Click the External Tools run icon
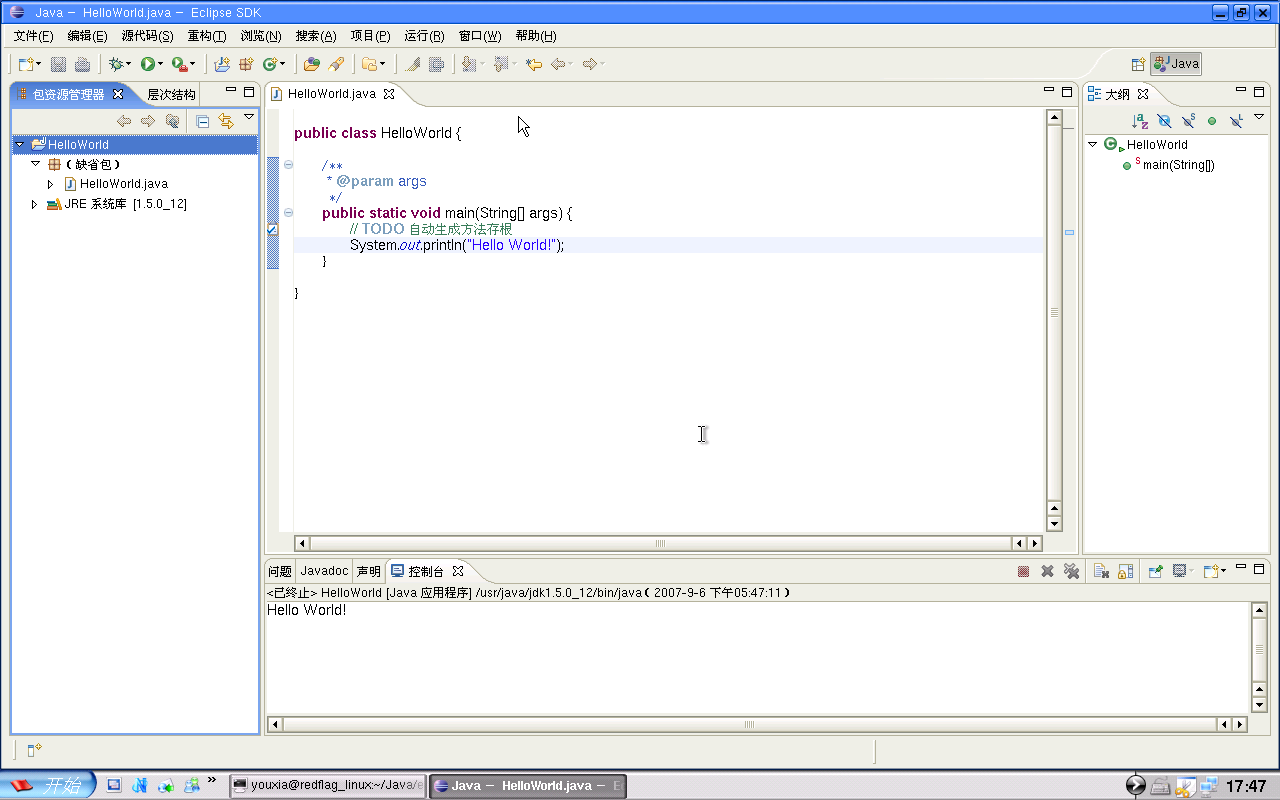Image resolution: width=1280 pixels, height=800 pixels. click(x=178, y=64)
